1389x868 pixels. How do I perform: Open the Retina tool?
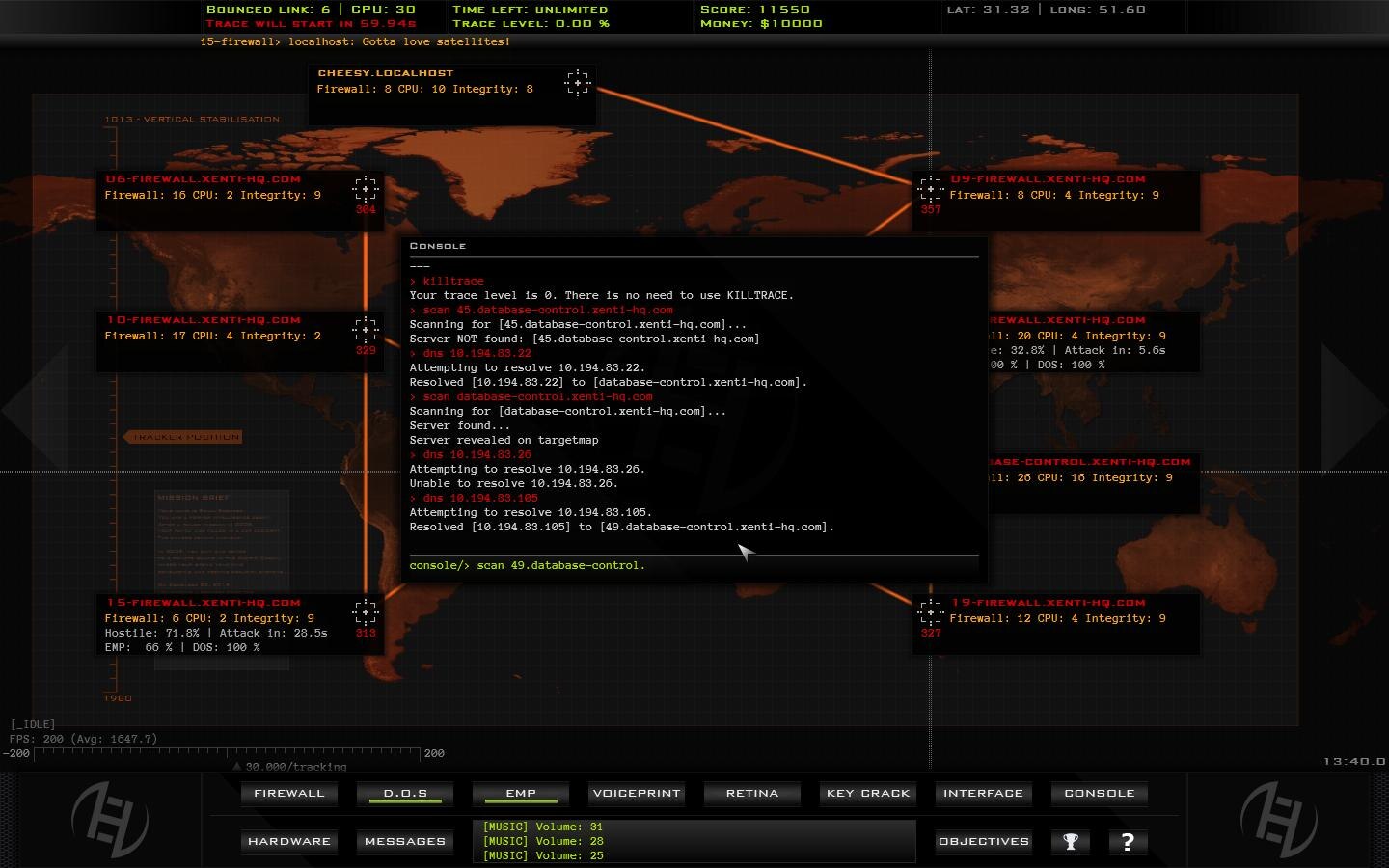pyautogui.click(x=752, y=794)
